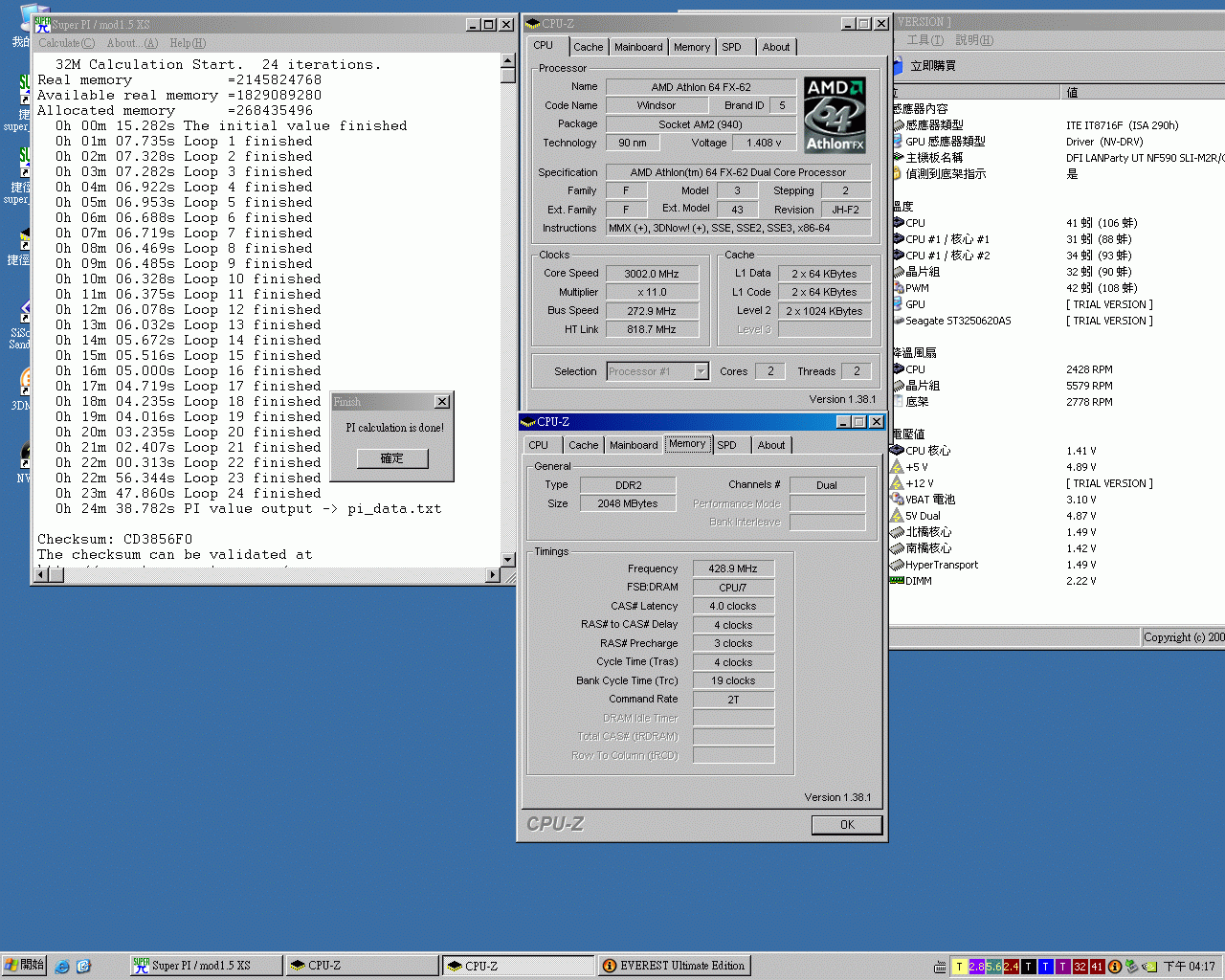This screenshot has height=980, width=1225.
Task: Switch to About tab in top CPU-Z
Action: point(776,47)
